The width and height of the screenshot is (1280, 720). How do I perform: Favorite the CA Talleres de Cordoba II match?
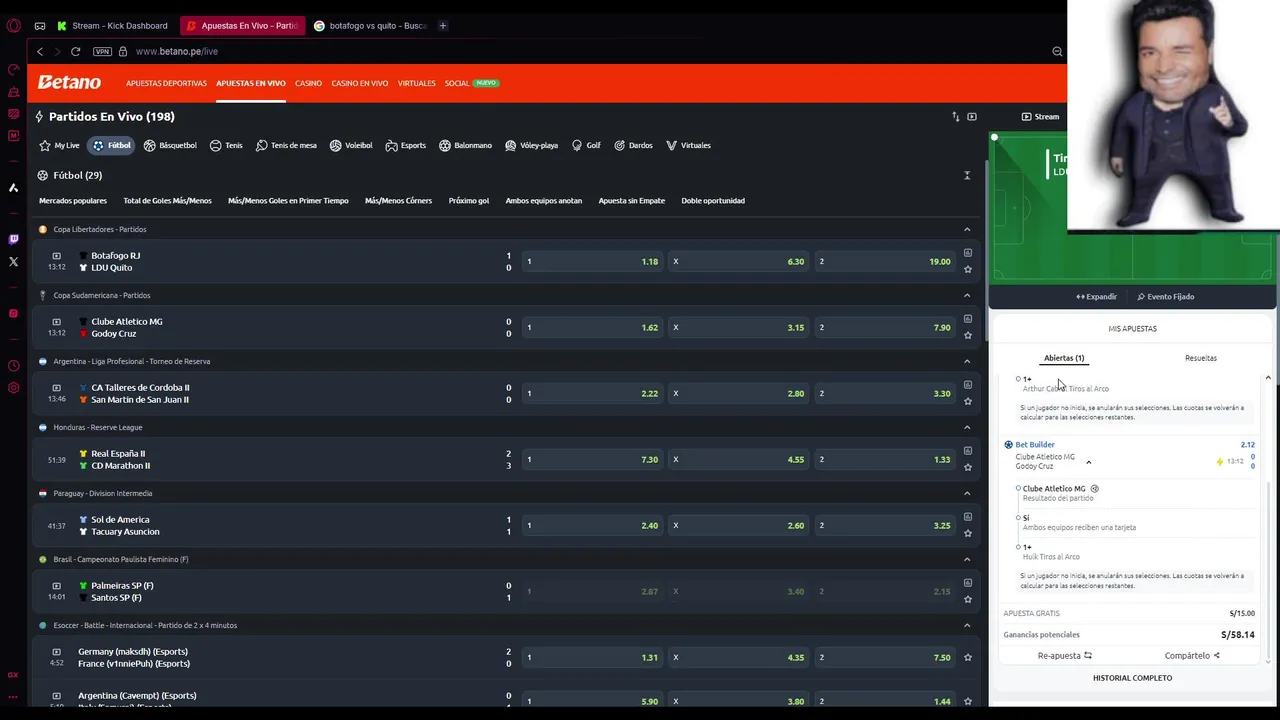coord(967,401)
